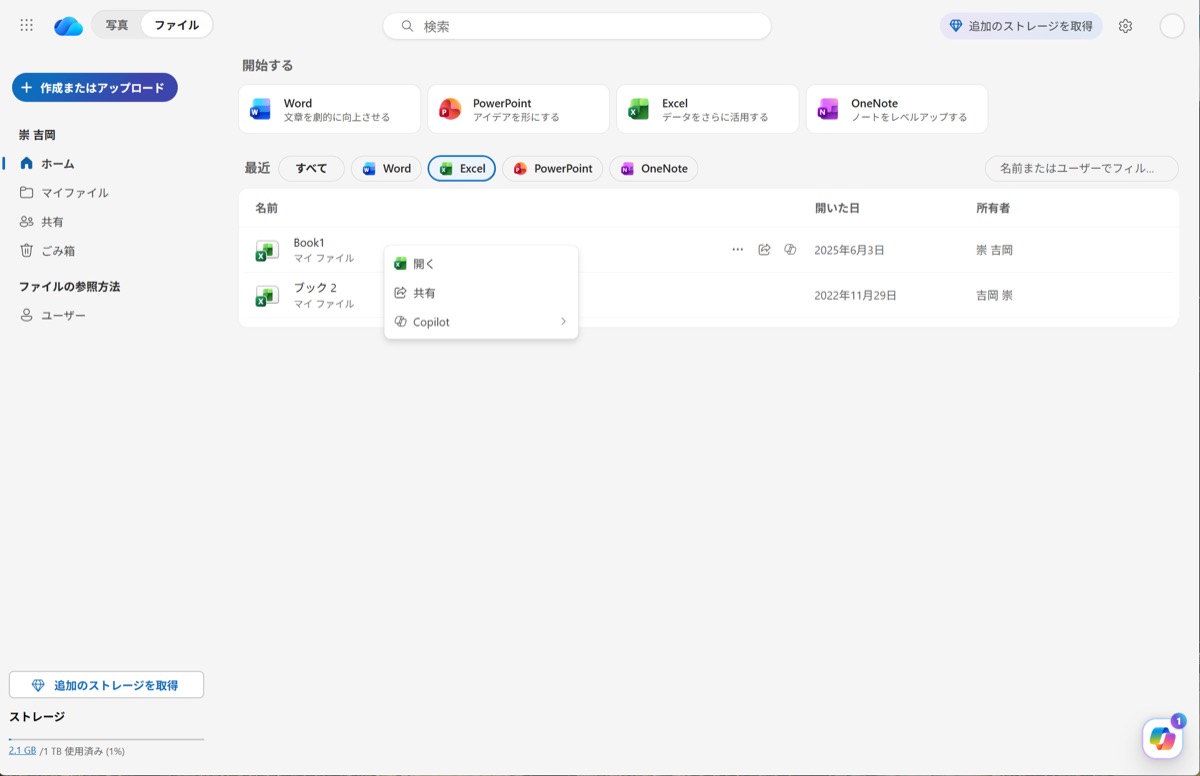Click the マイ ファイル location under Book1
1200x776 pixels.
pyautogui.click(x=323, y=258)
